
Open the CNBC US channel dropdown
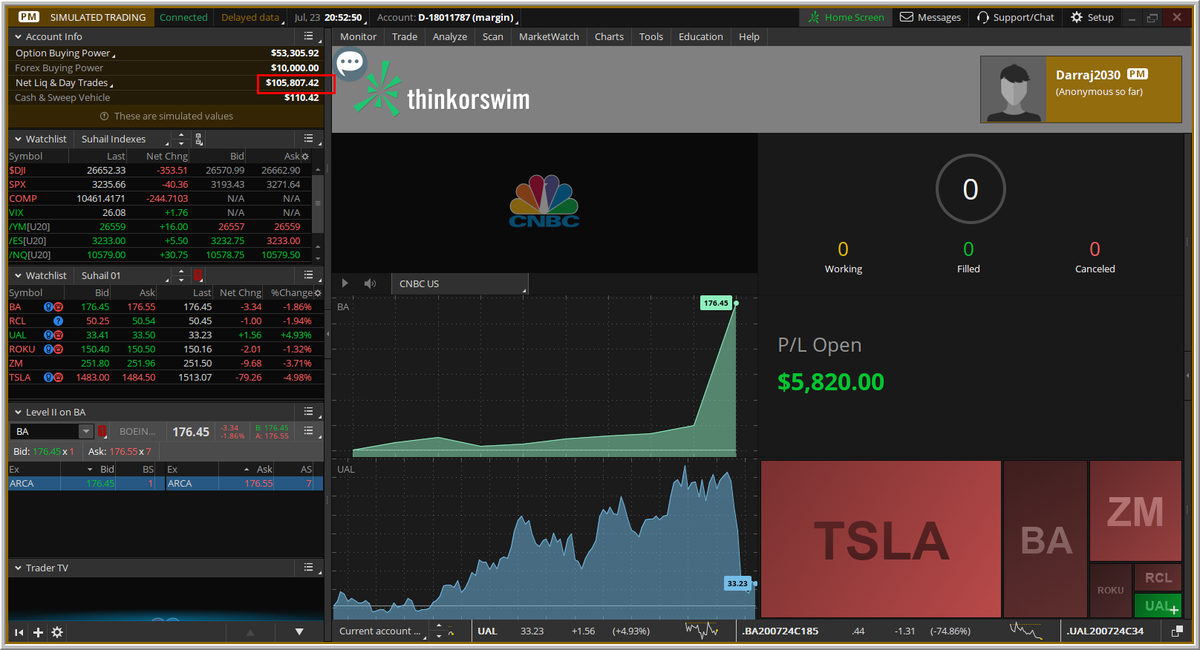458,283
